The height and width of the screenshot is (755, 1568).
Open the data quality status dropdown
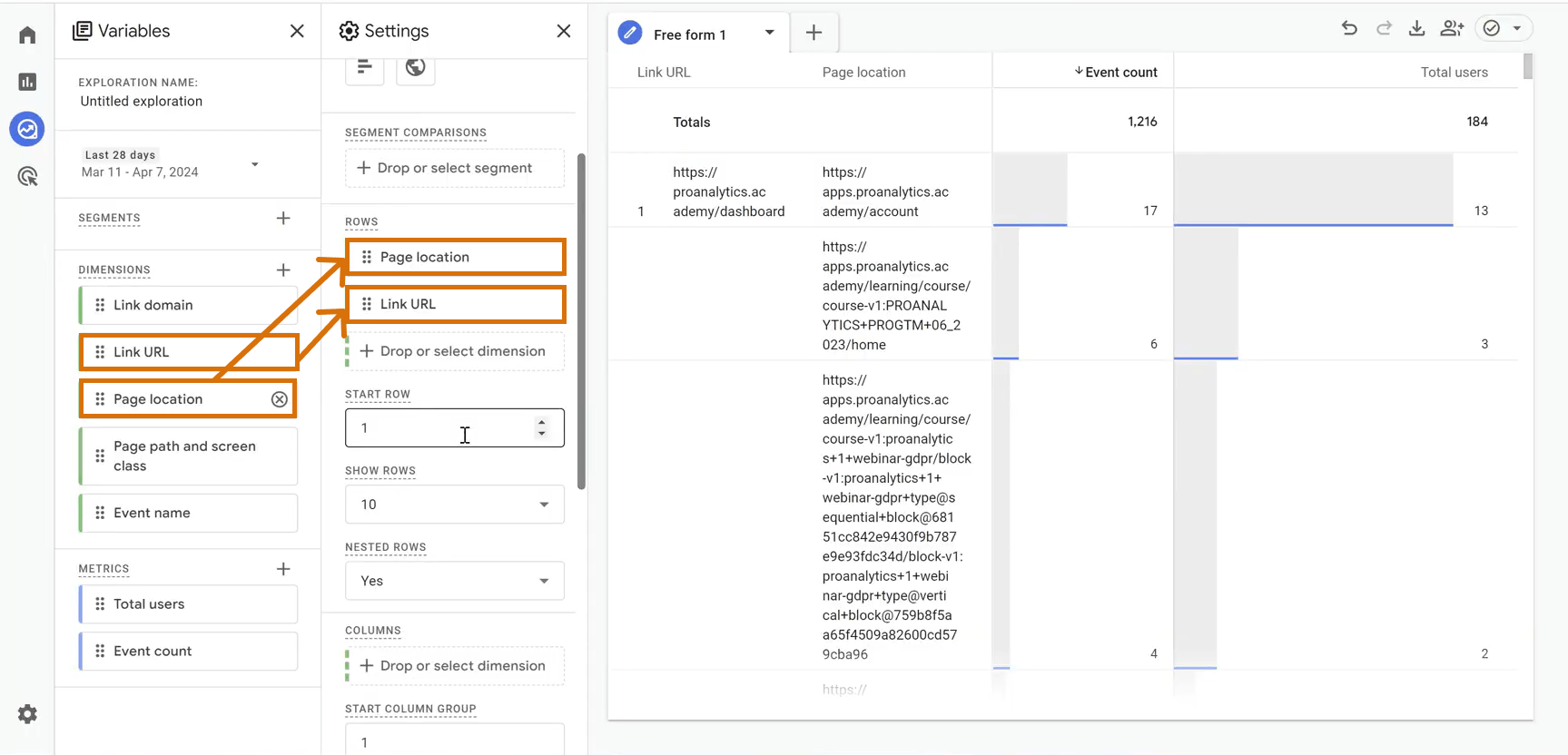click(1504, 28)
